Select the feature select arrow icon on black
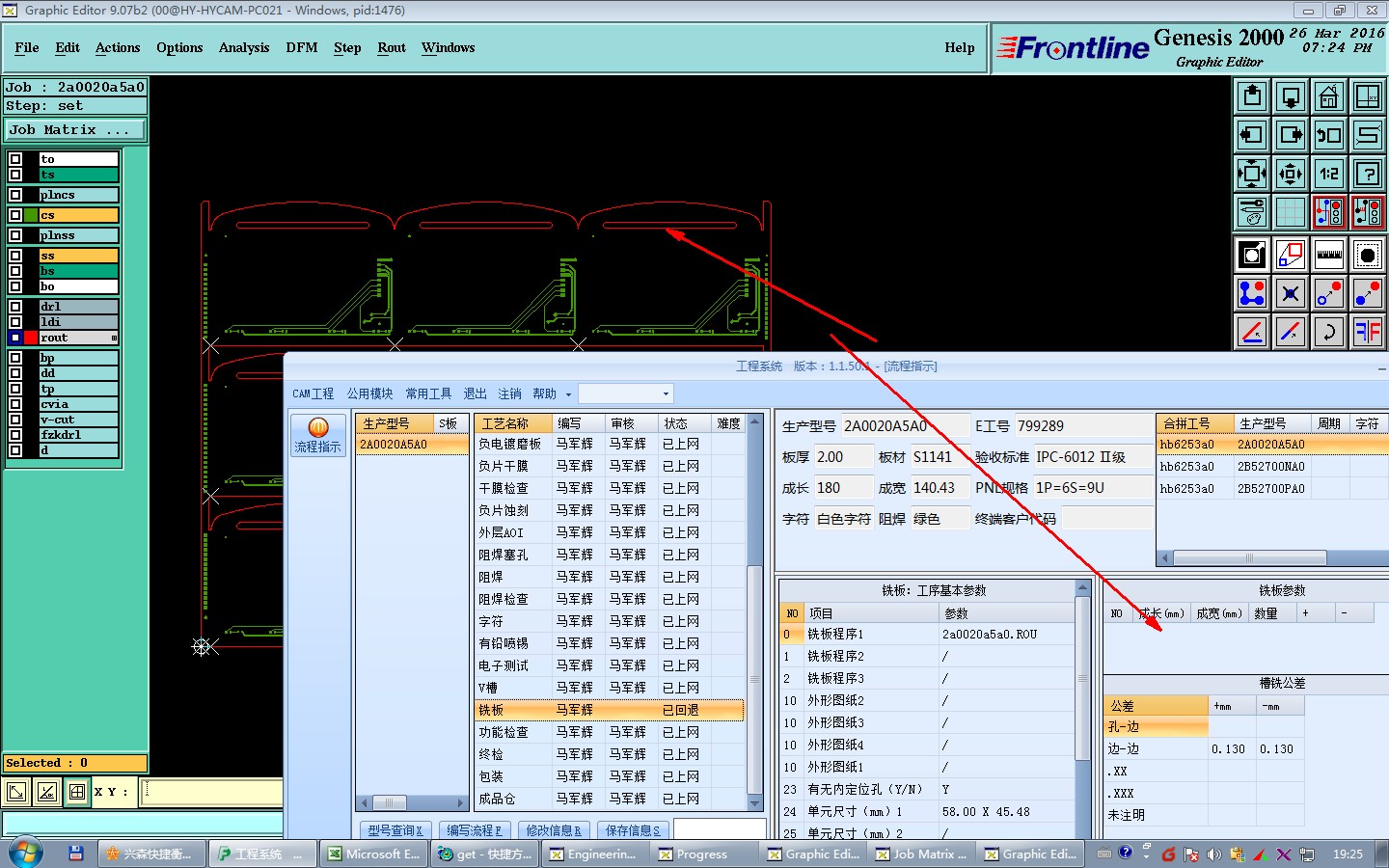 tap(1252, 255)
